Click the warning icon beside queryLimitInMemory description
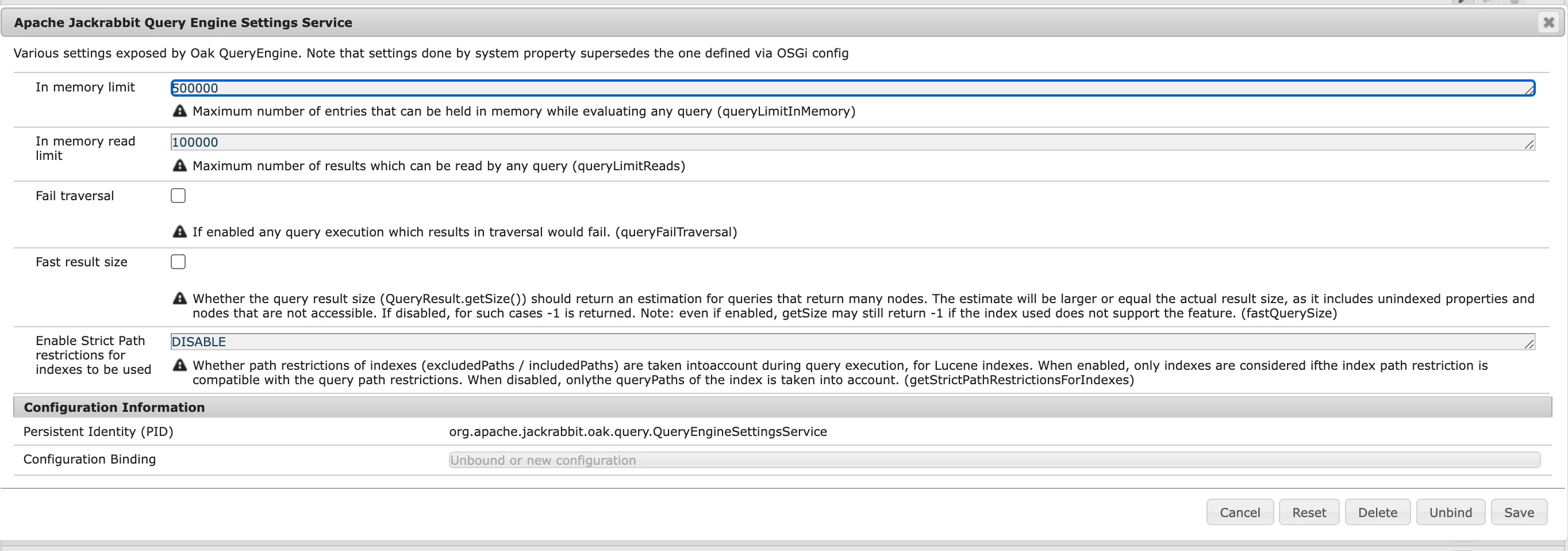The width and height of the screenshot is (1568, 551). pyautogui.click(x=179, y=111)
